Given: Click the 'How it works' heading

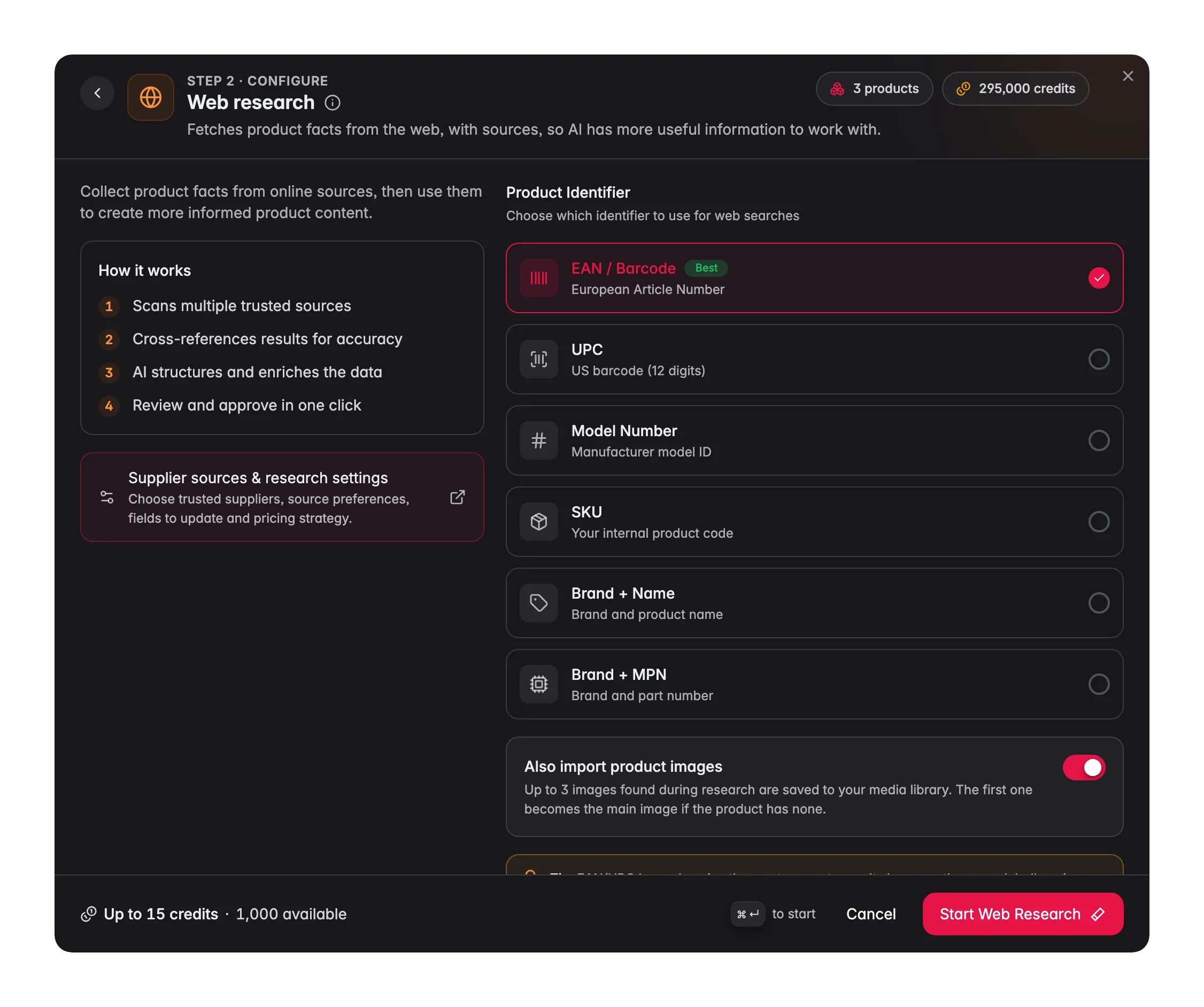Looking at the screenshot, I should point(144,270).
